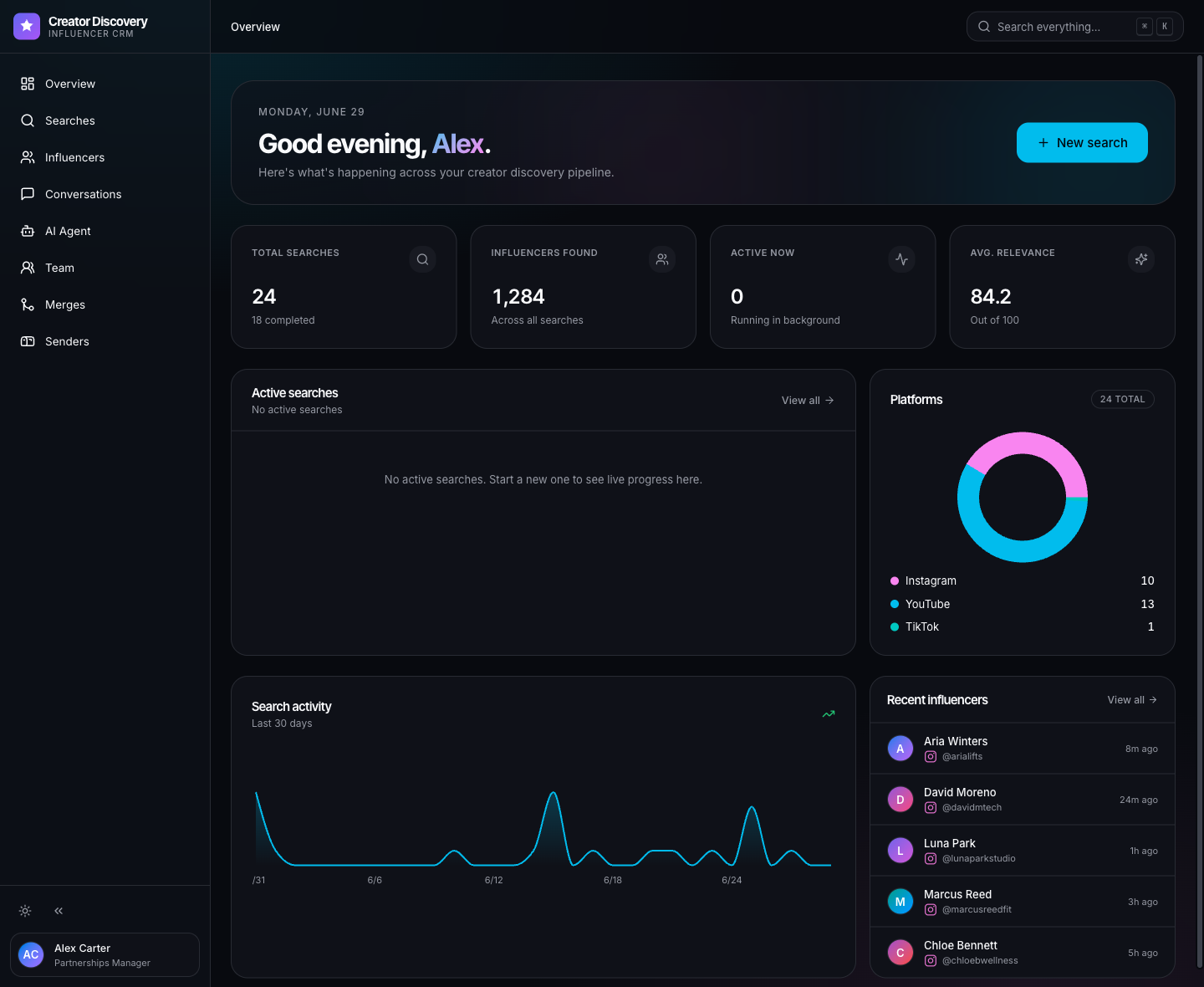Click the Aria Winters name
Viewport: 1204px width, 987px height.
[x=956, y=741]
